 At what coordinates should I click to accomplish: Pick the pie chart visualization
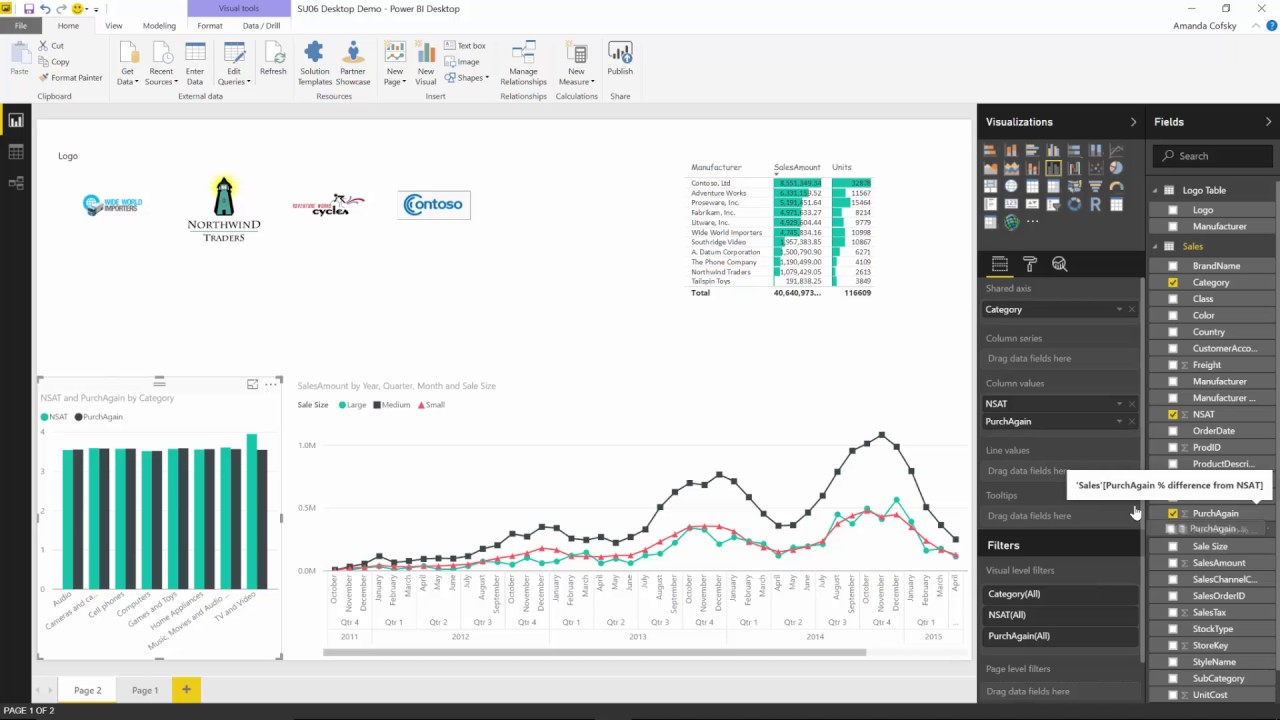pos(1116,168)
